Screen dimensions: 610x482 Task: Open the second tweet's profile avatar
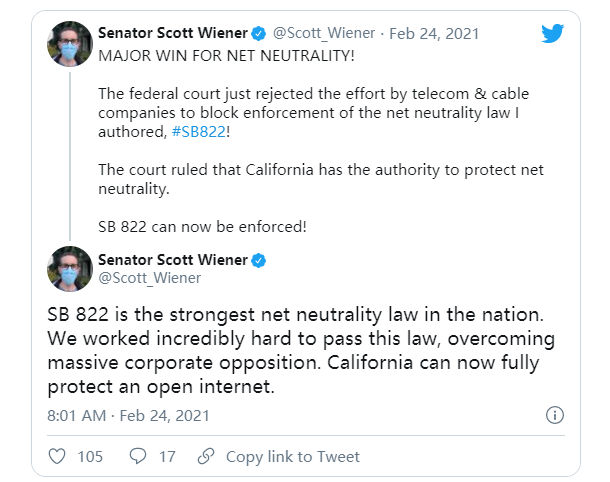click(x=70, y=269)
